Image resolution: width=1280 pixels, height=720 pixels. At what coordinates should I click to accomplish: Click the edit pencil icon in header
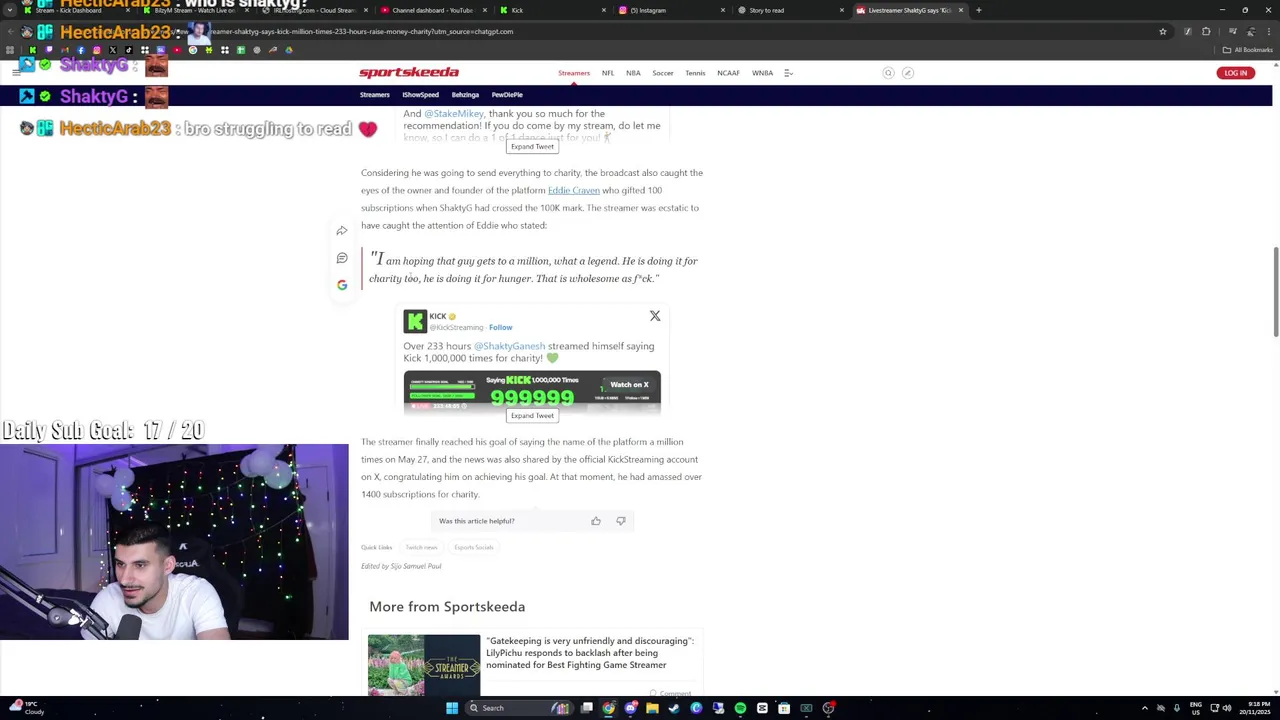(x=908, y=73)
